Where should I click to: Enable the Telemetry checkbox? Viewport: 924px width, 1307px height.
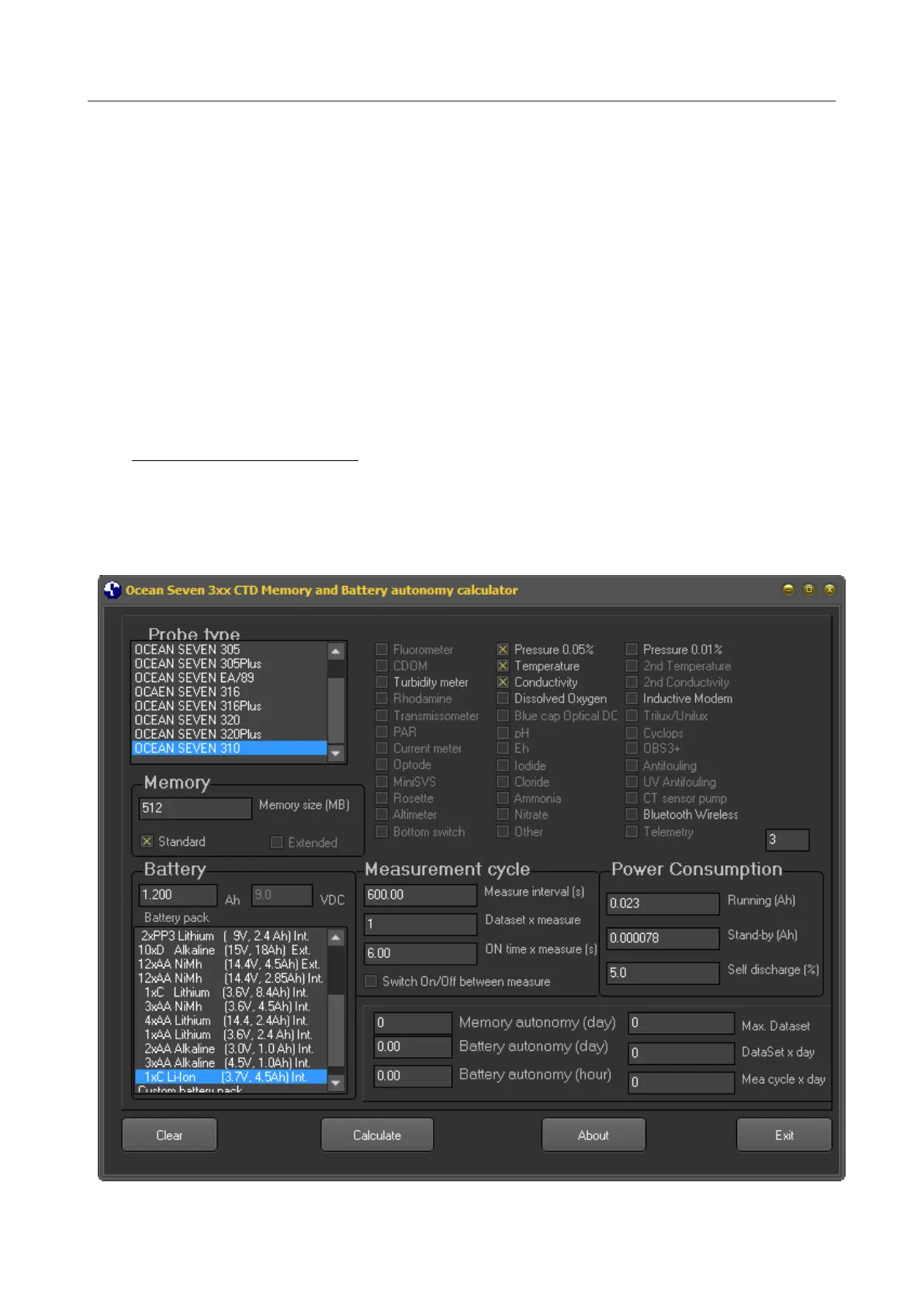[x=632, y=831]
